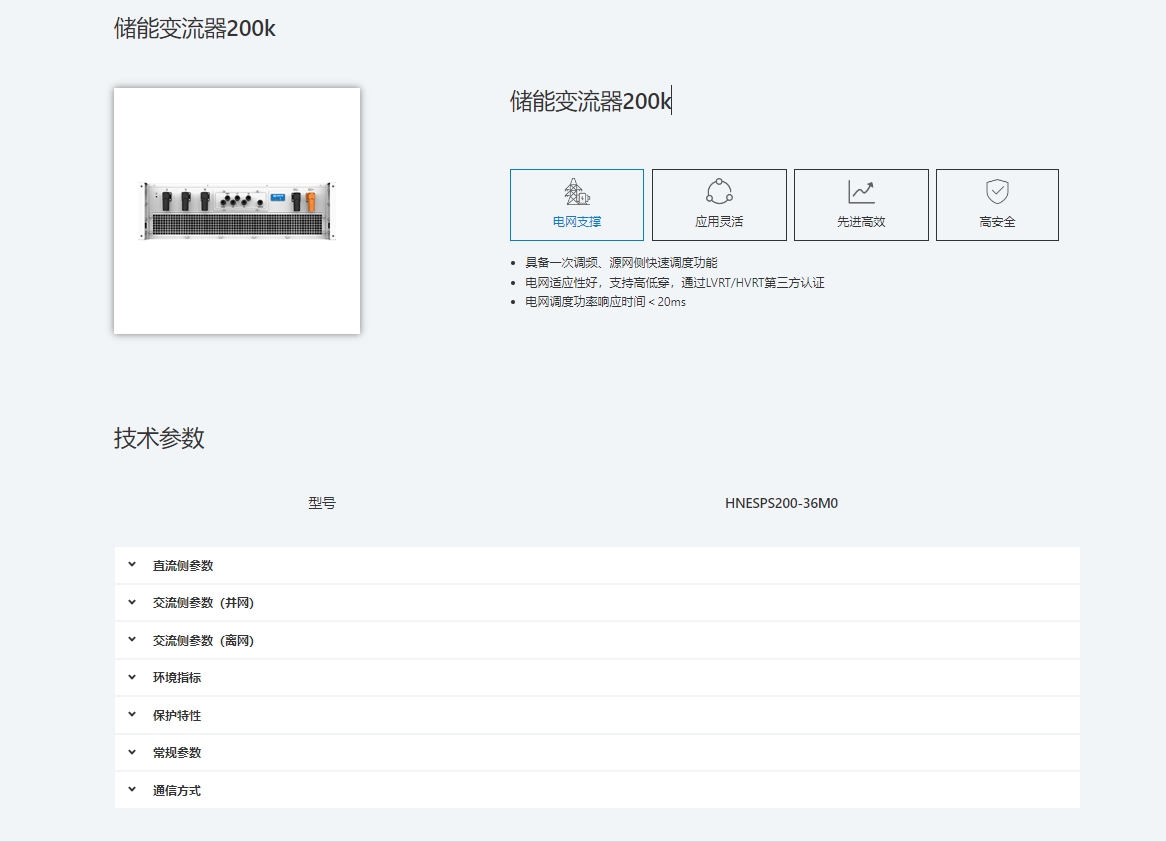Show the 高安全 tab label
Viewport: 1166px width, 842px height.
997,222
